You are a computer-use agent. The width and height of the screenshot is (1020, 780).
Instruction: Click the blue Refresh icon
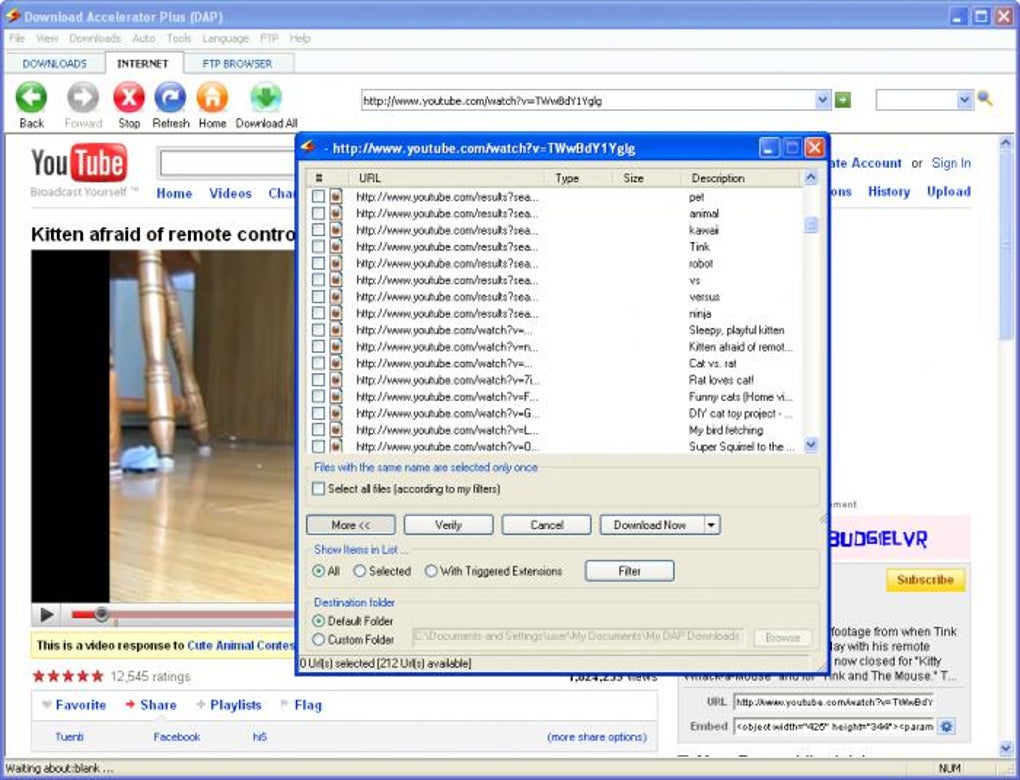[170, 98]
